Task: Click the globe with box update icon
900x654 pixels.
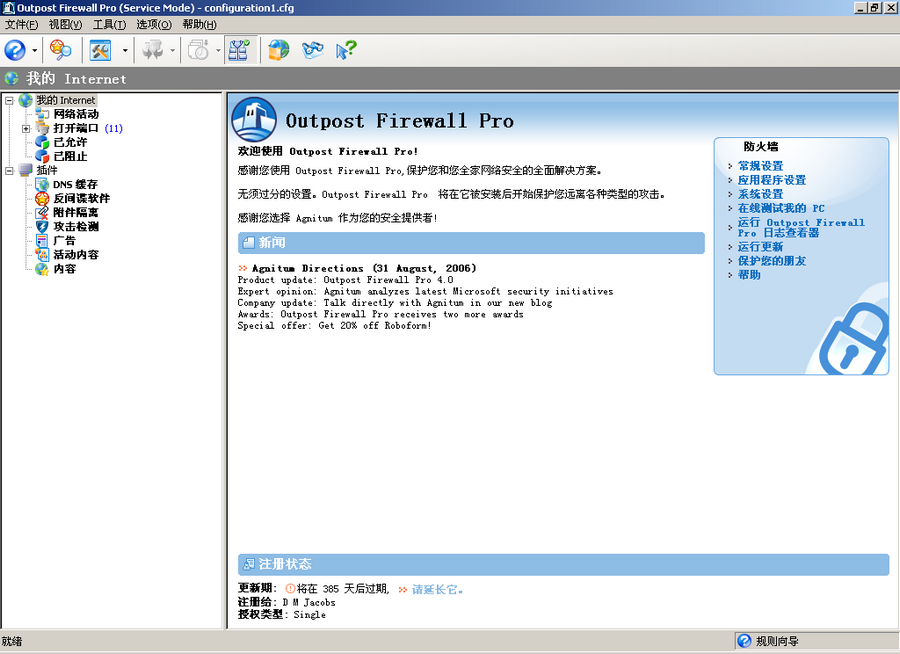Action: tap(279, 51)
